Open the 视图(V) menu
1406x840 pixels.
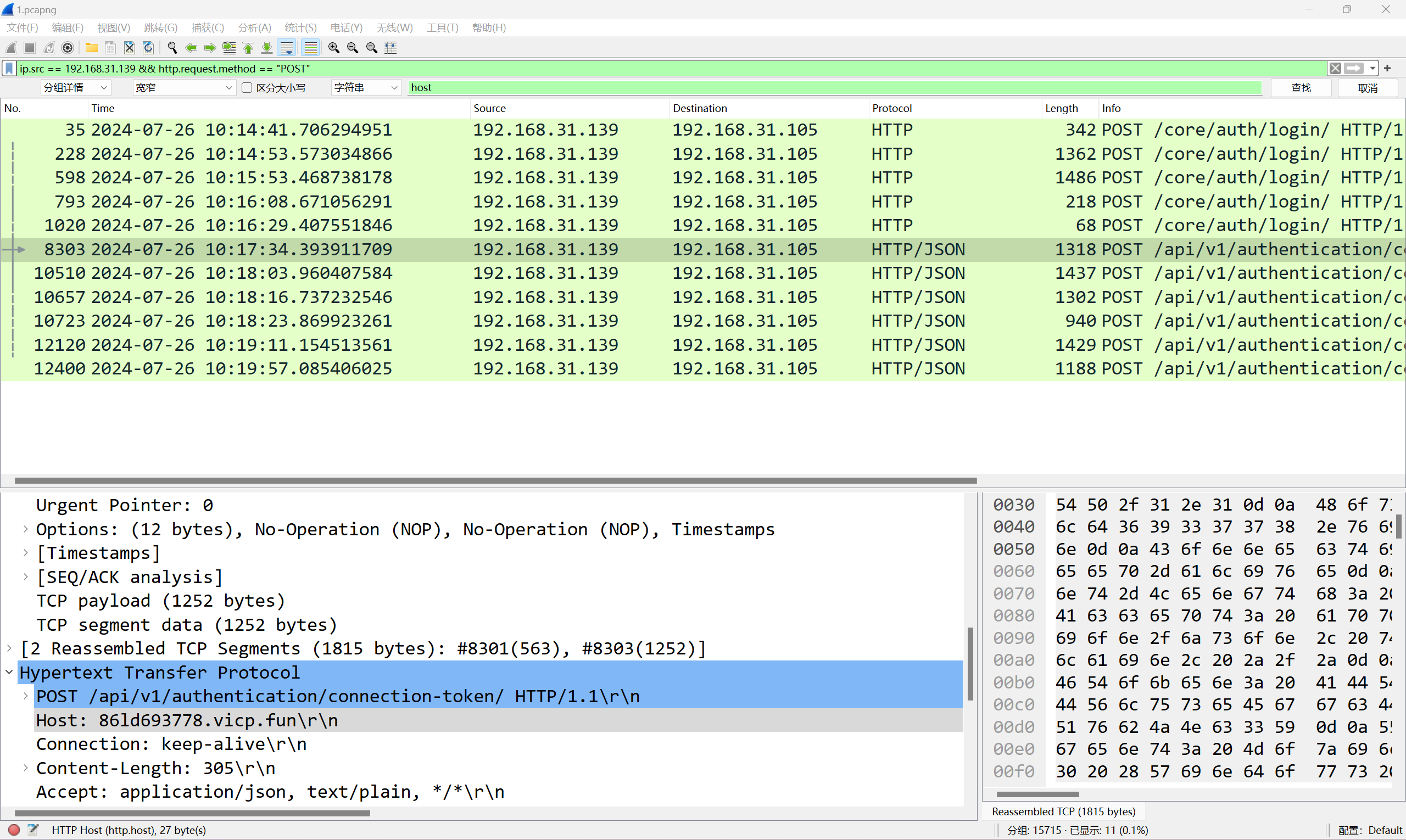[x=113, y=28]
